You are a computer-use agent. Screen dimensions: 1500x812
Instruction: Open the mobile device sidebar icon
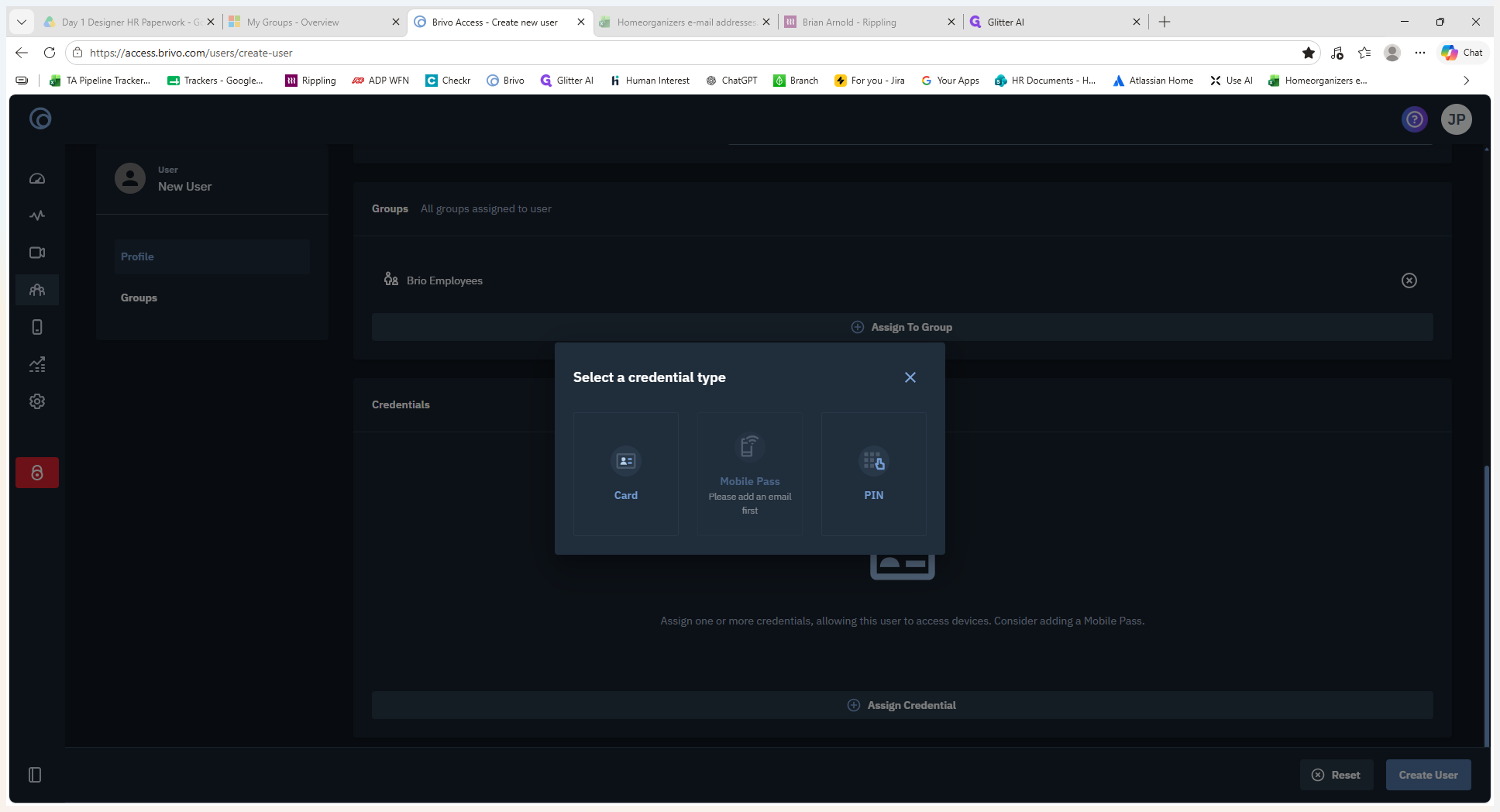[37, 327]
